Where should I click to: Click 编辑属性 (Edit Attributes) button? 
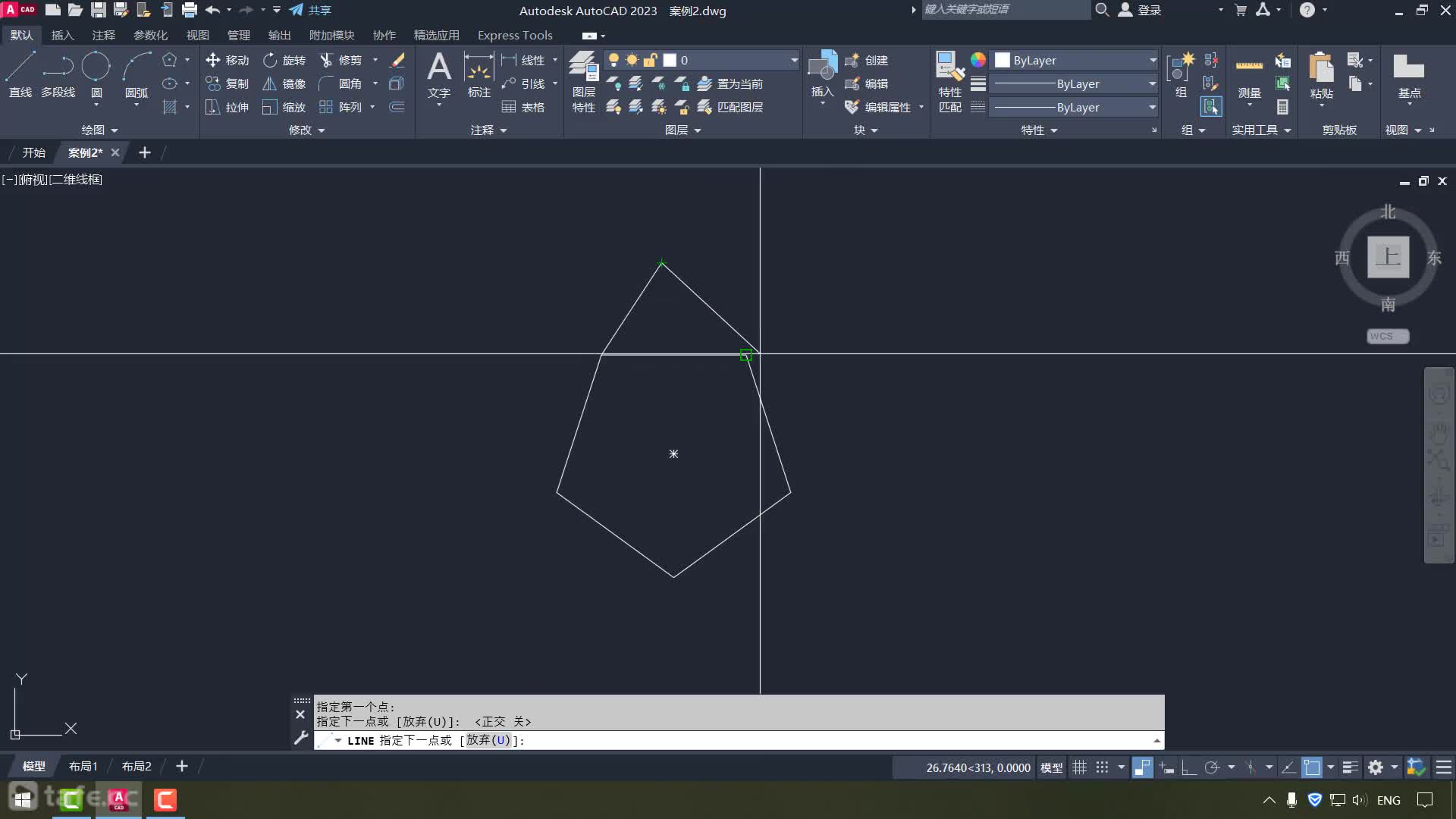point(878,107)
